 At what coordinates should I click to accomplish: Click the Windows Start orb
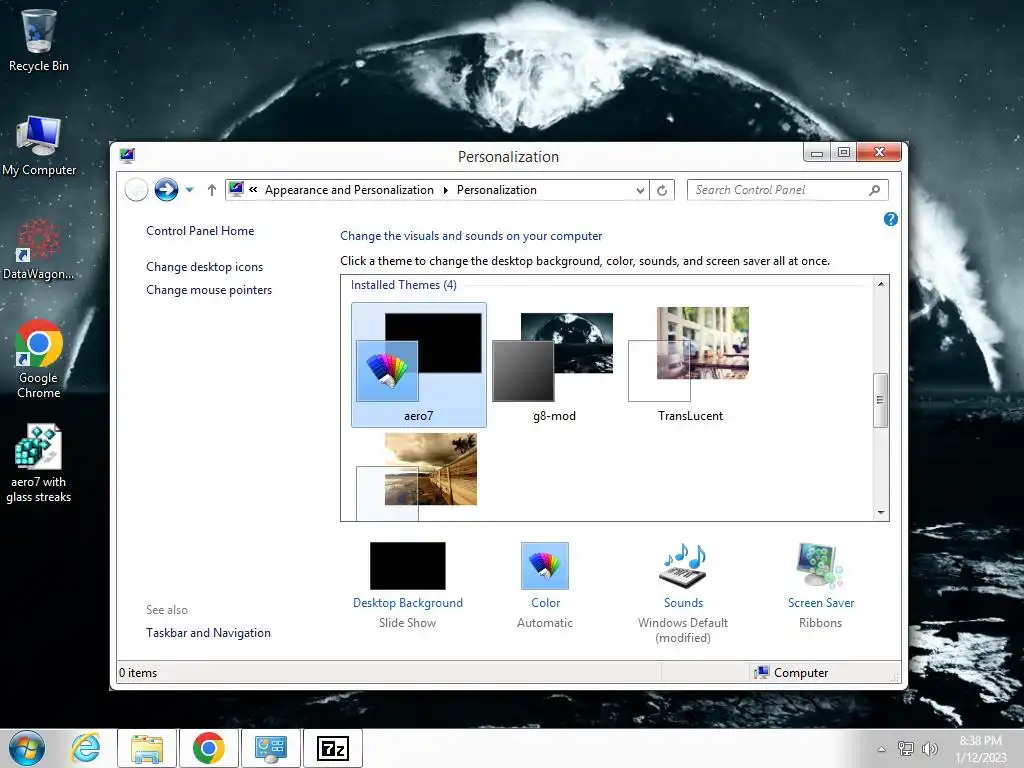pos(27,748)
